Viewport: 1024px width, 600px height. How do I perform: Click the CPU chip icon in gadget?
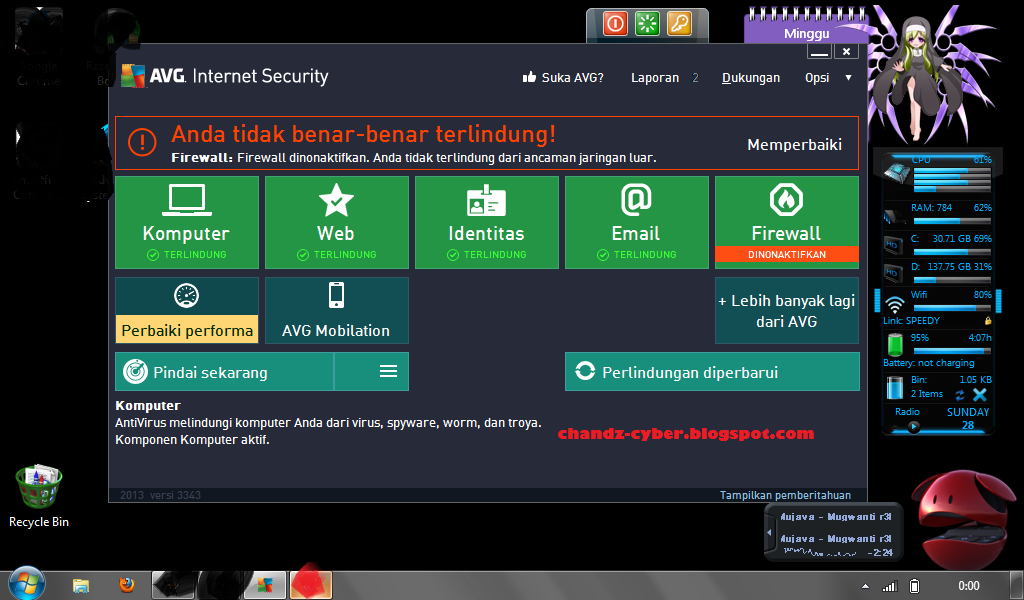click(896, 172)
